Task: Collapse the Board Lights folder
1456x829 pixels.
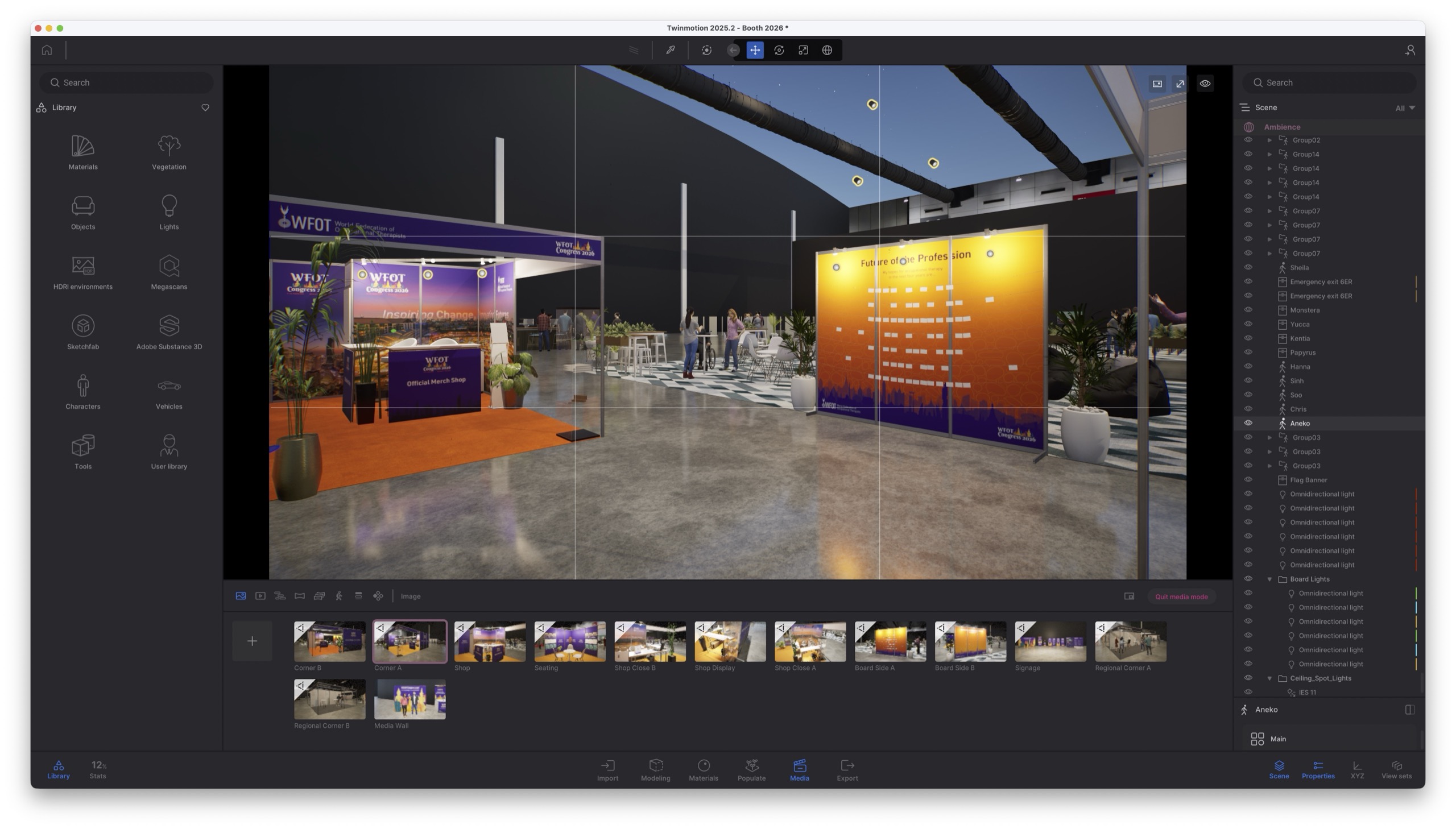Action: (1269, 579)
